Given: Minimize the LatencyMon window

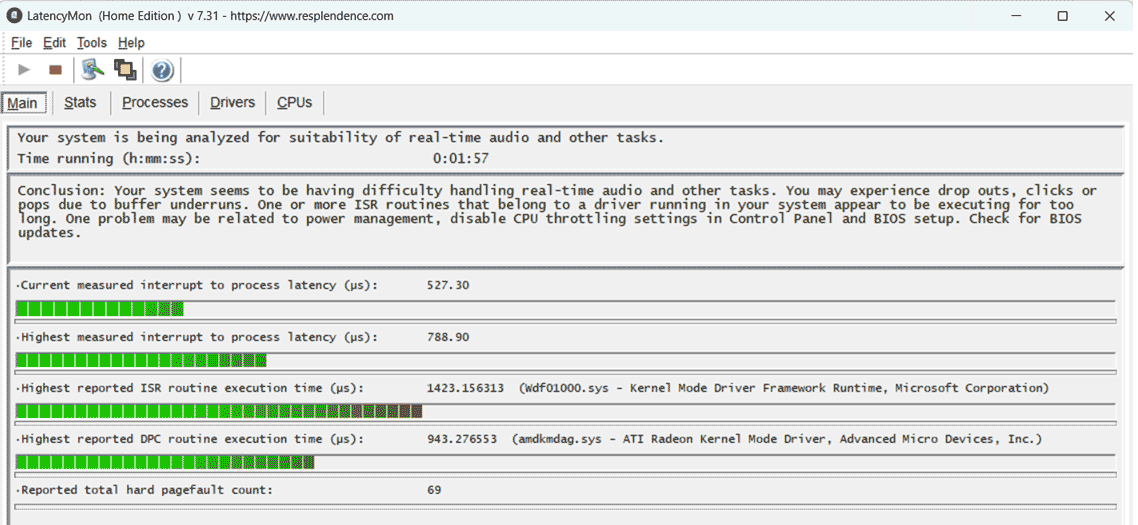Looking at the screenshot, I should coord(1016,15).
